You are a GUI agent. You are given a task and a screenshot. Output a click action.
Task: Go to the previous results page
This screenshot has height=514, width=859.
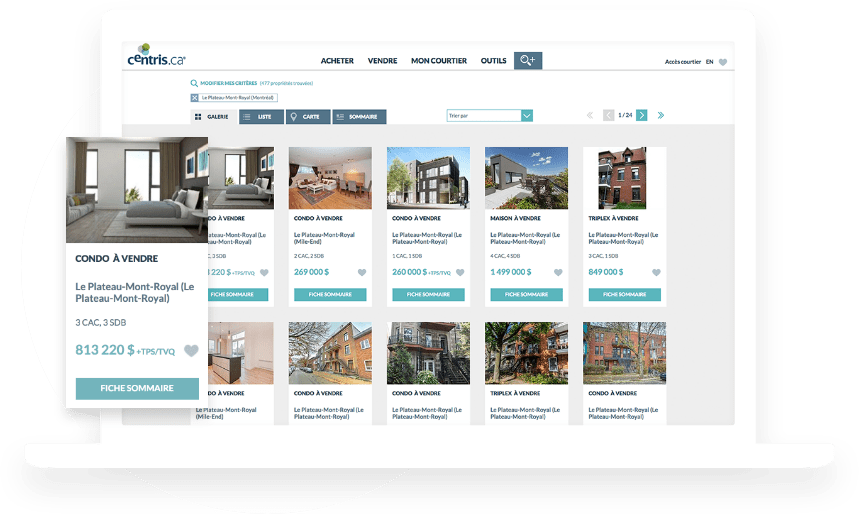608,115
